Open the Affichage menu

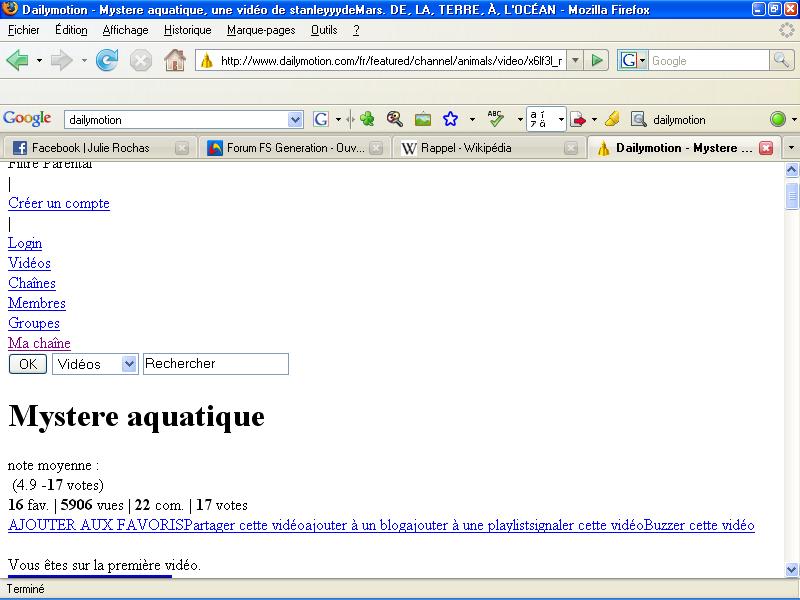[125, 30]
